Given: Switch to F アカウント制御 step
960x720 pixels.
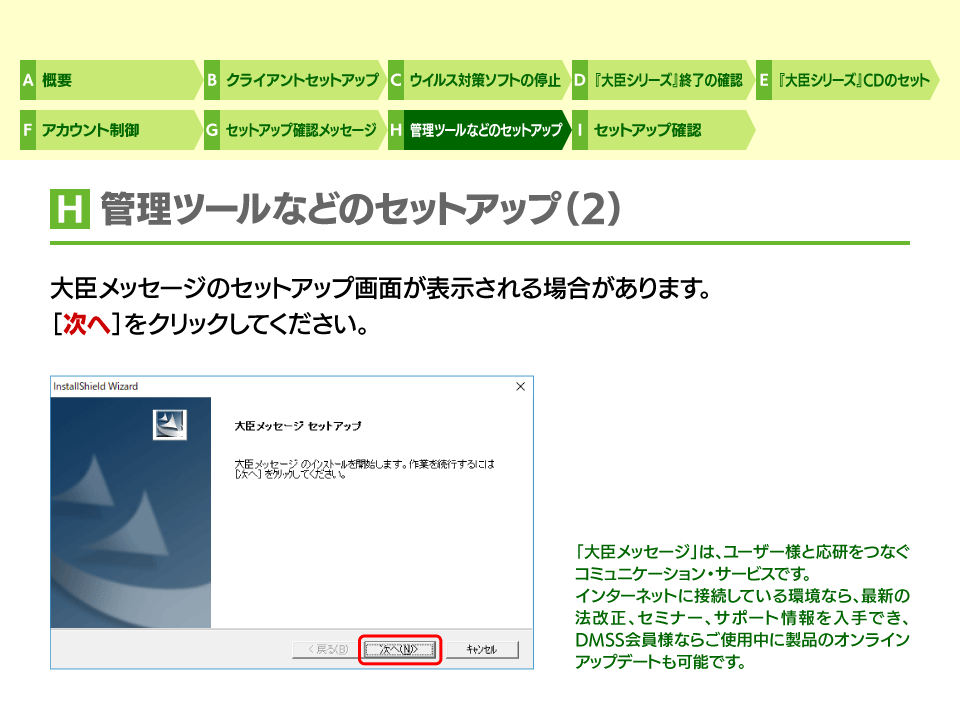Looking at the screenshot, I should tap(108, 130).
